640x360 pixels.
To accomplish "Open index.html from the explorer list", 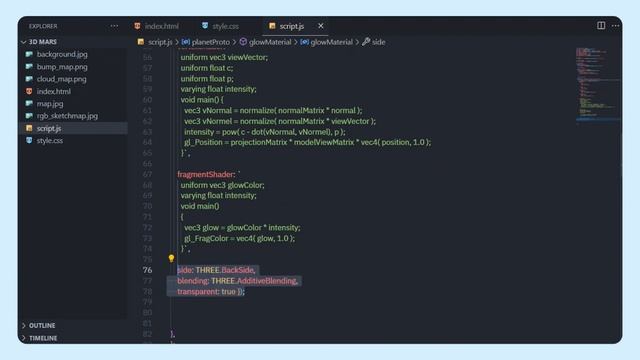I will point(53,91).
